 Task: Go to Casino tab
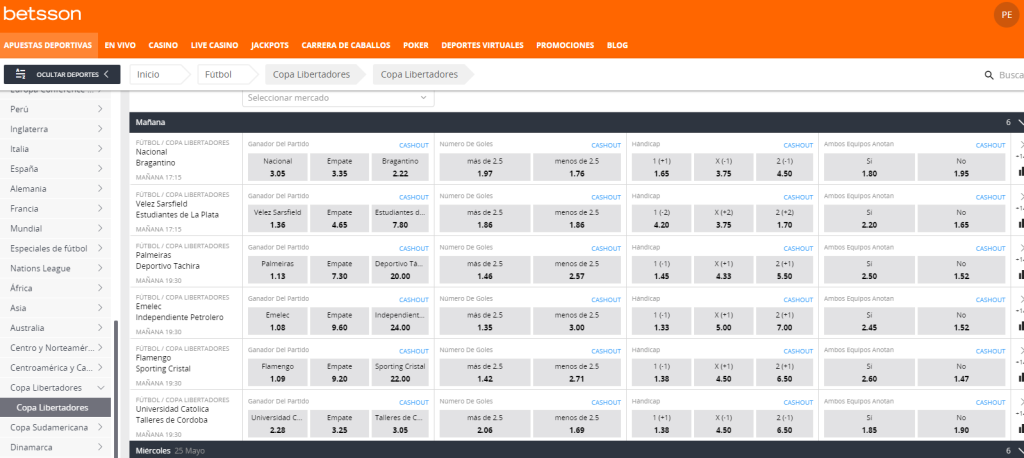[x=163, y=46]
